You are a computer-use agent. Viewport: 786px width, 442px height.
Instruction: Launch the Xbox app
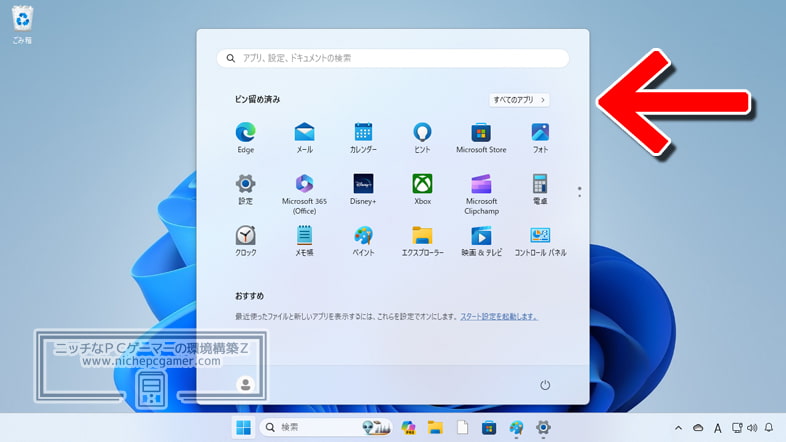[x=422, y=189]
